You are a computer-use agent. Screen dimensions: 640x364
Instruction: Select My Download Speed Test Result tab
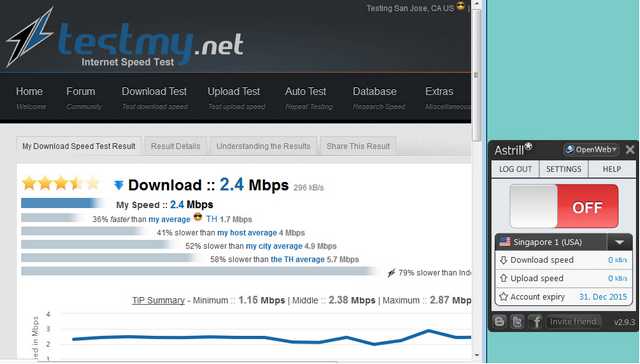79,146
